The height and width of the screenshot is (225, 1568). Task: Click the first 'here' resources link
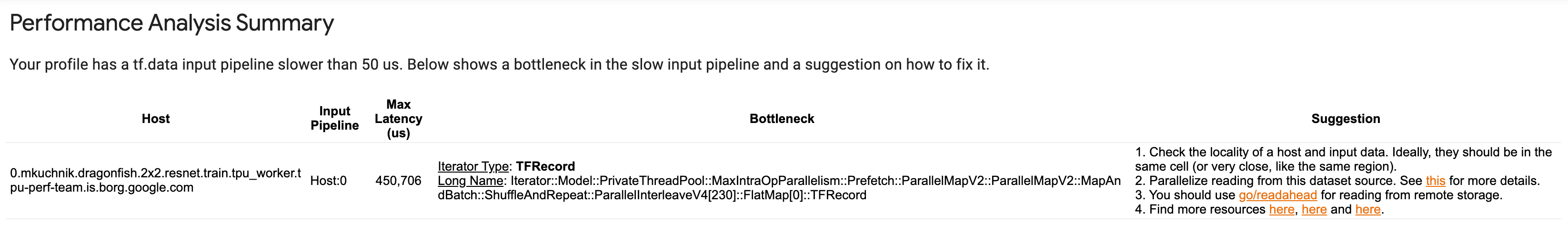point(1281,210)
